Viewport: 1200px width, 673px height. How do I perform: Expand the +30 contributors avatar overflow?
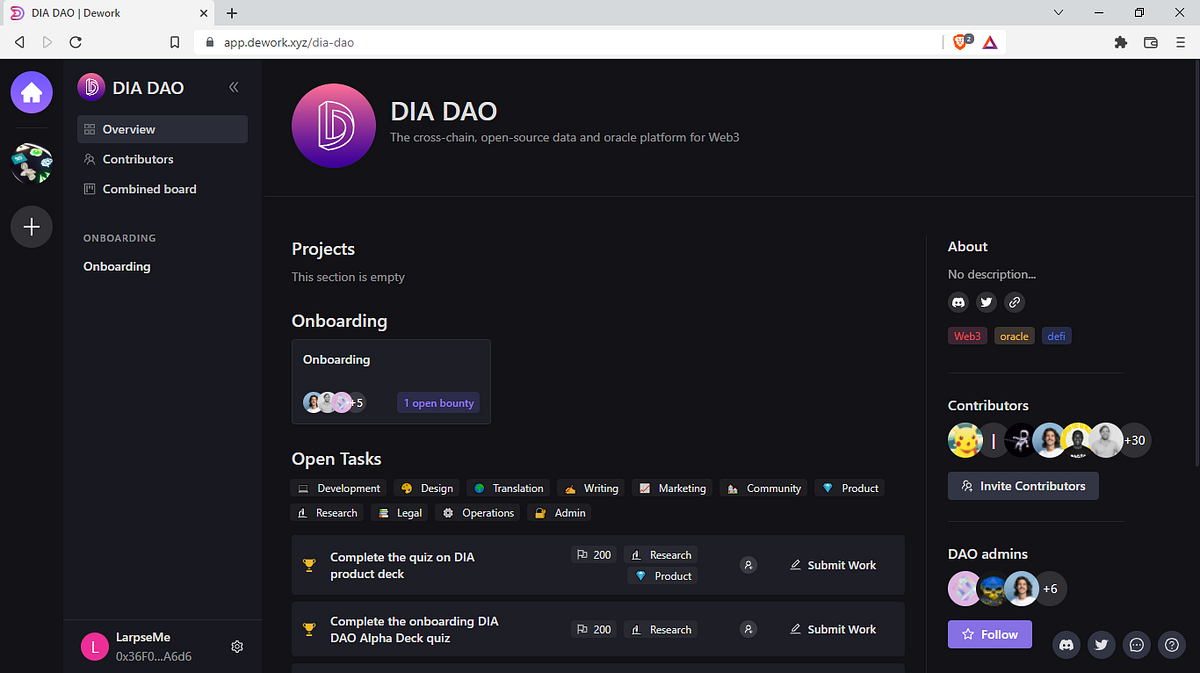(x=1134, y=439)
